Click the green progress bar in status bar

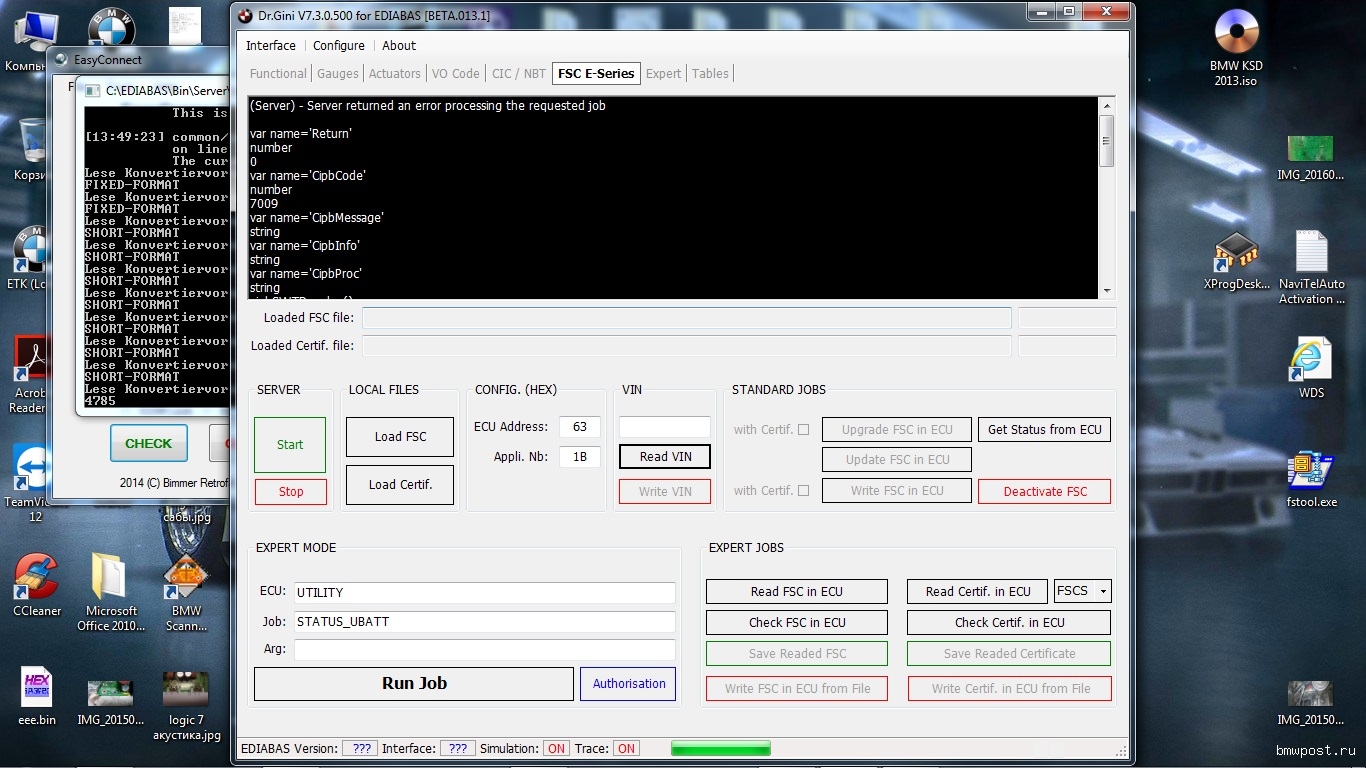click(720, 748)
